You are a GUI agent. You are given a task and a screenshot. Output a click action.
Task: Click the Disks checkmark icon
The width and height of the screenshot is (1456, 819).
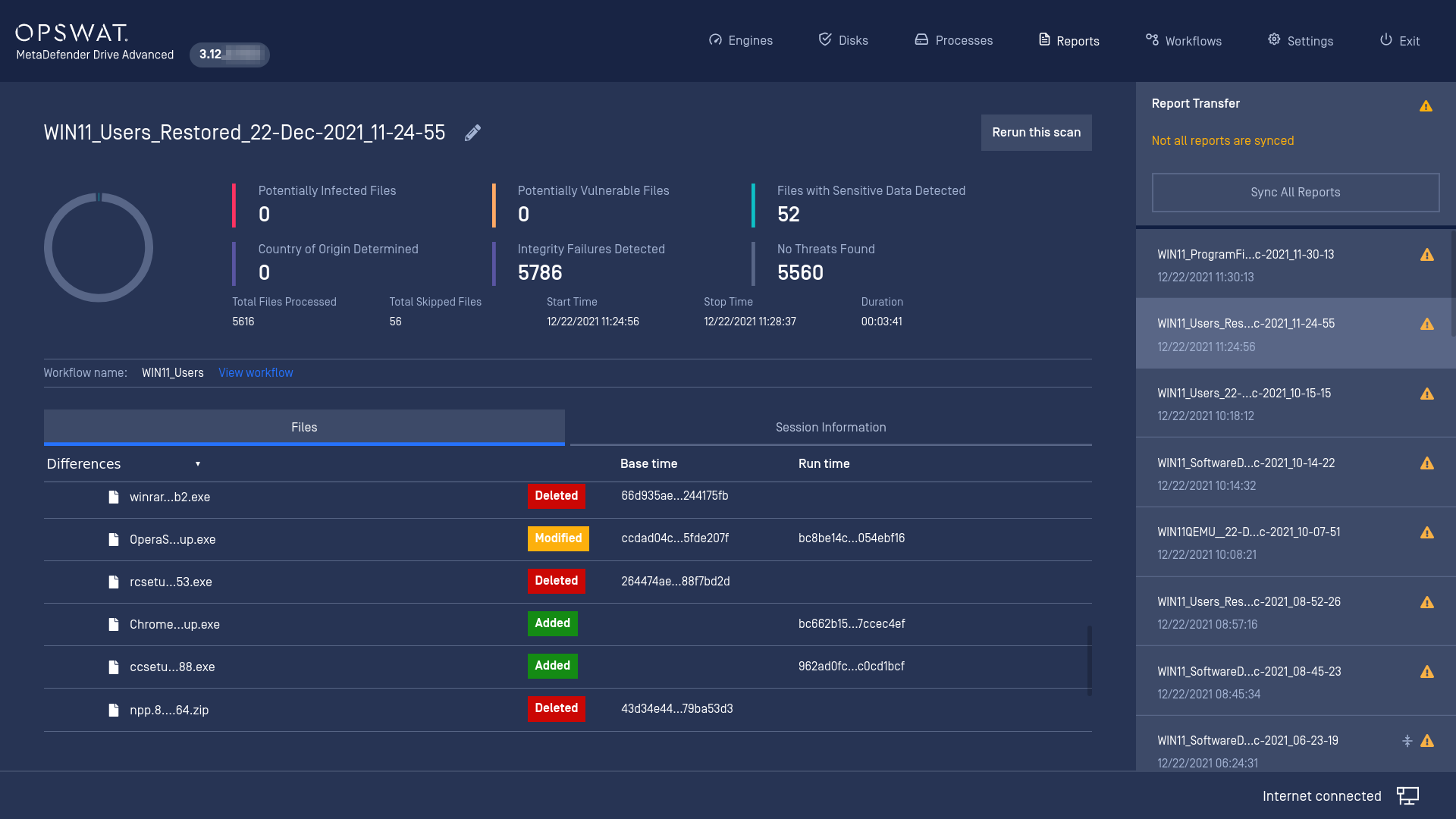[x=825, y=39]
